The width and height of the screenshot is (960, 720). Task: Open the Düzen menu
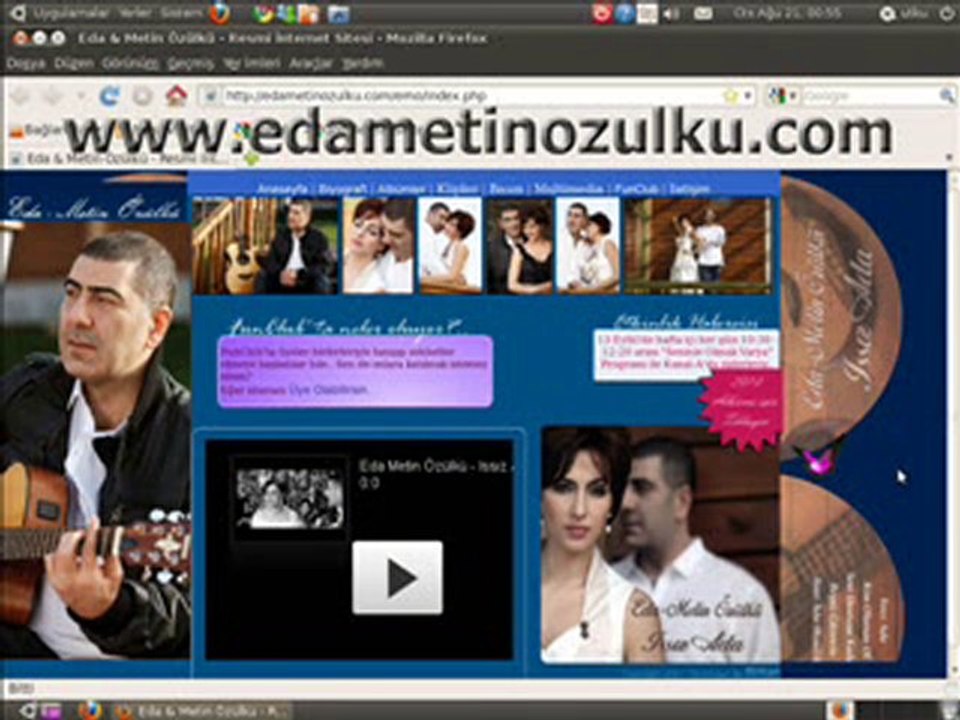tap(74, 63)
